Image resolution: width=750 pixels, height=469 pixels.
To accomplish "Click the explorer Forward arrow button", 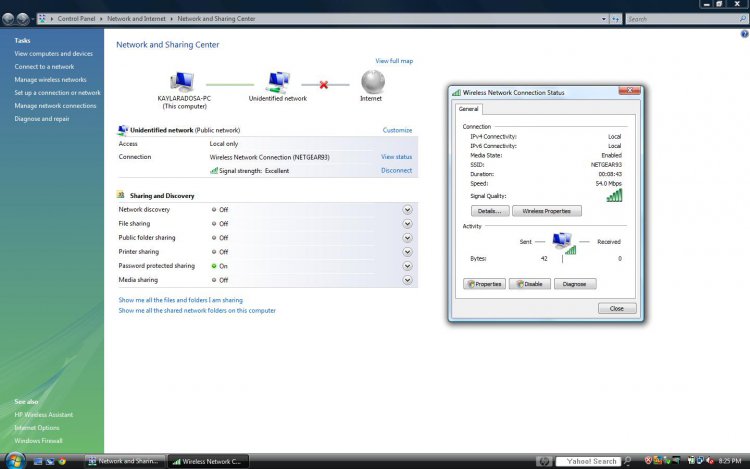I will click(22, 19).
